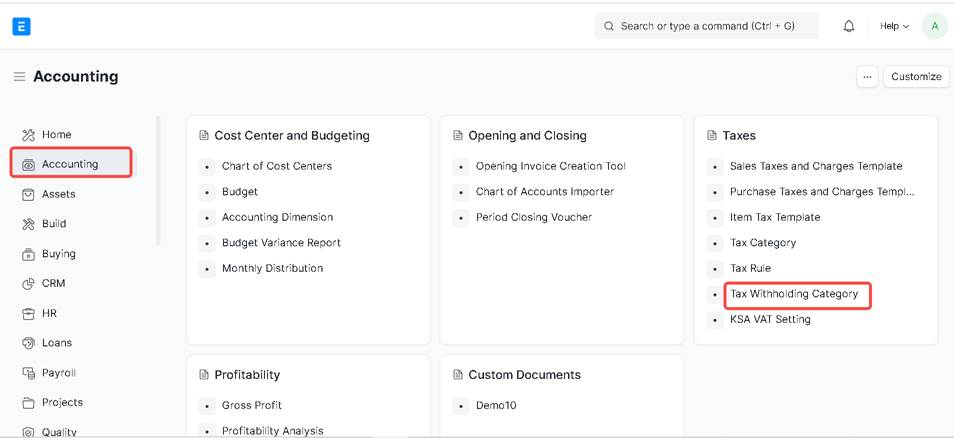Screen dimensions: 954x438
Task: Open the user avatar menu
Action: [934, 26]
